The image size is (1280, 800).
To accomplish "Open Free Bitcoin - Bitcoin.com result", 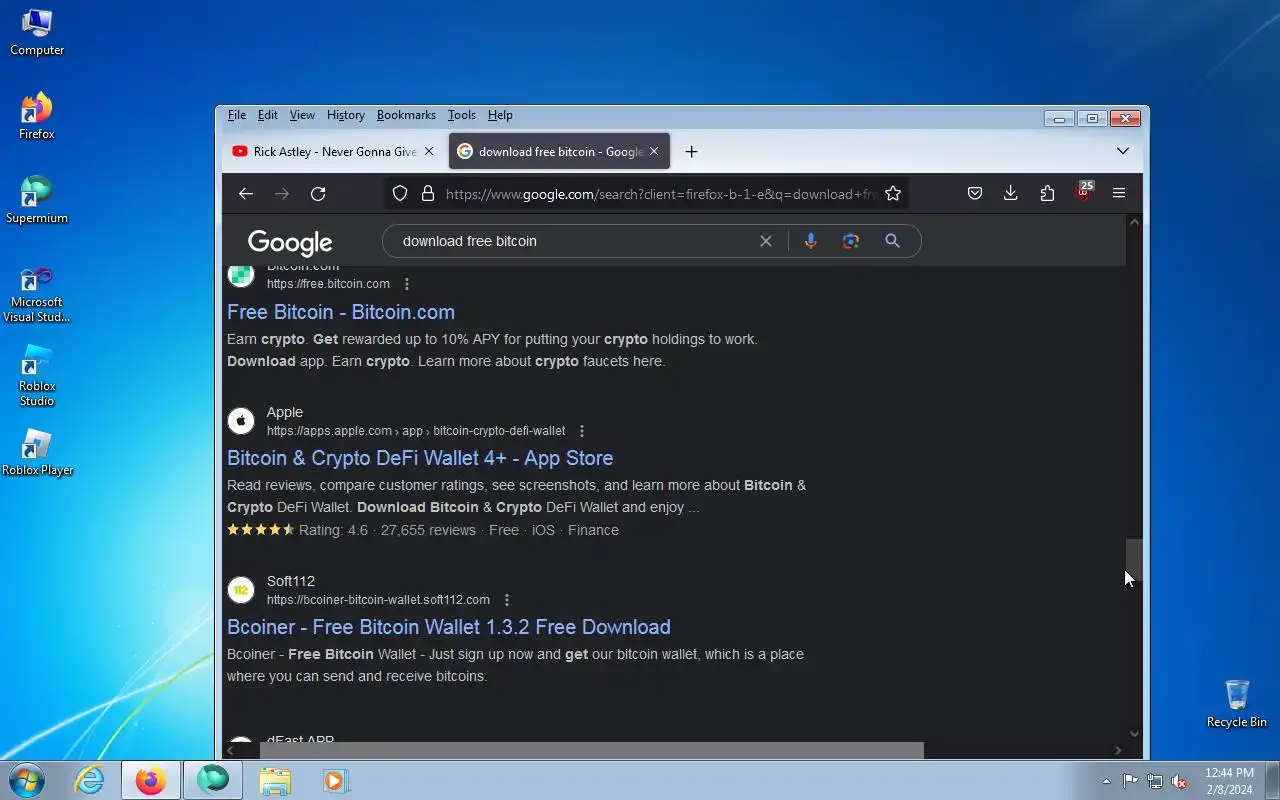I will (x=341, y=312).
